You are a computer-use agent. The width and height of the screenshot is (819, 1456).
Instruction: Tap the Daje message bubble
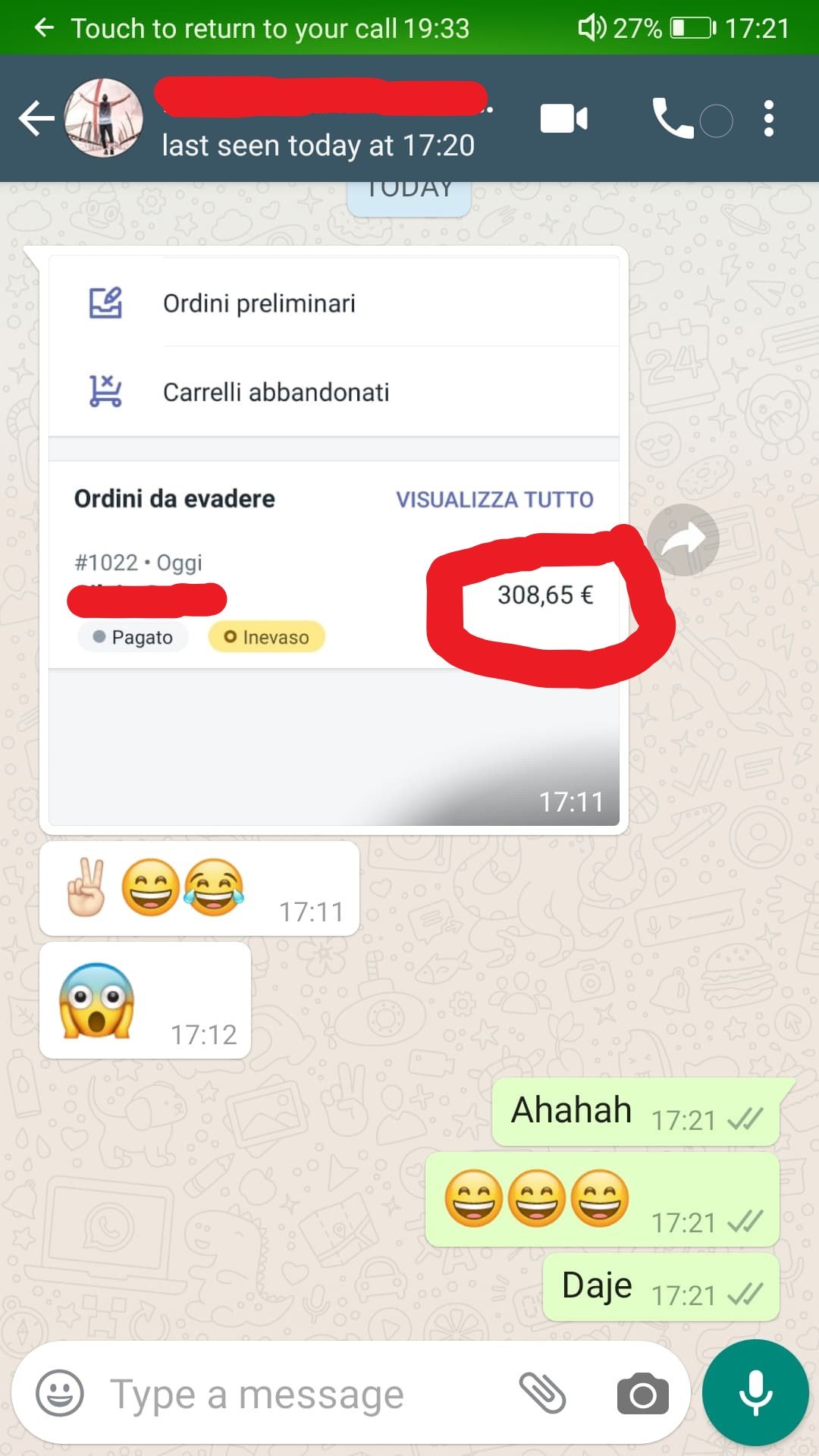[x=661, y=1287]
